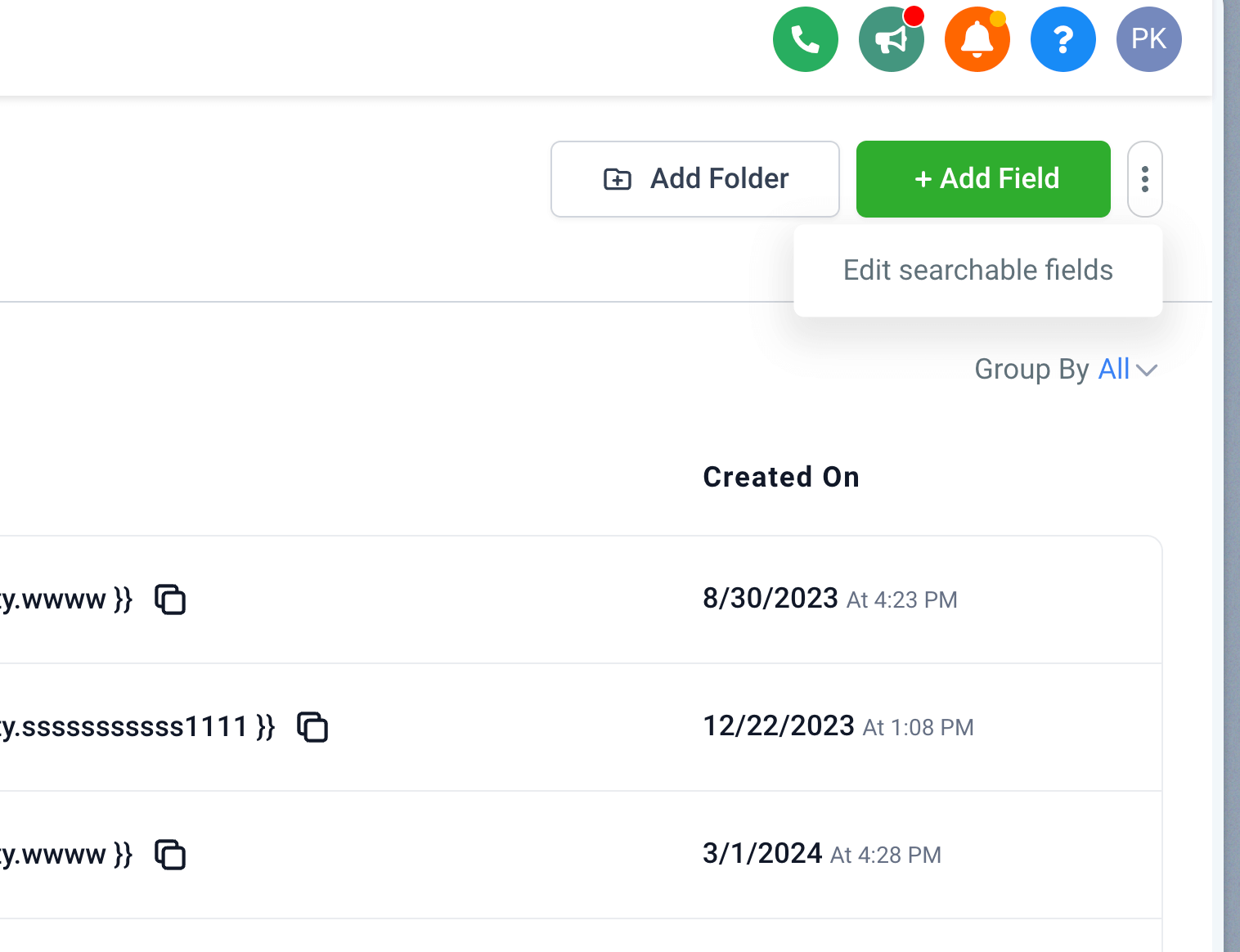
Task: Select the row dated 8/30/2023
Action: click(x=581, y=599)
